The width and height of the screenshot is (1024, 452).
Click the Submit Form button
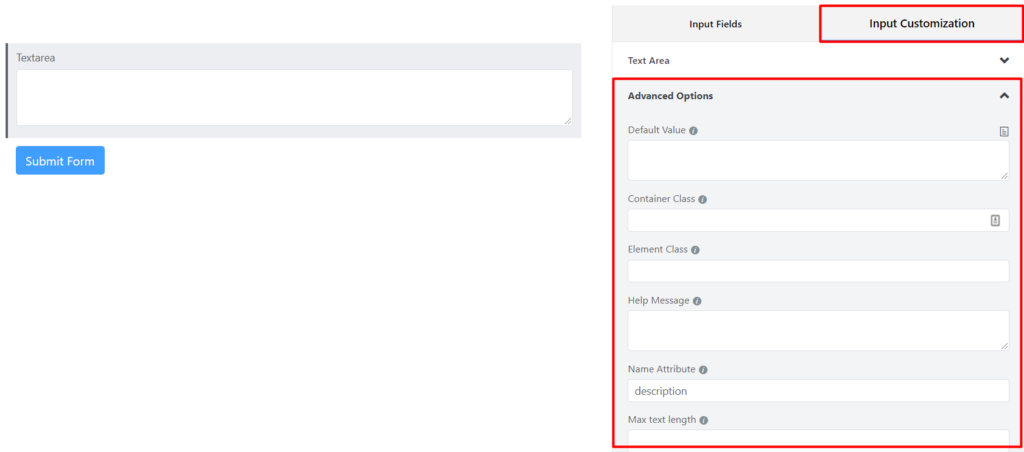pyautogui.click(x=60, y=161)
